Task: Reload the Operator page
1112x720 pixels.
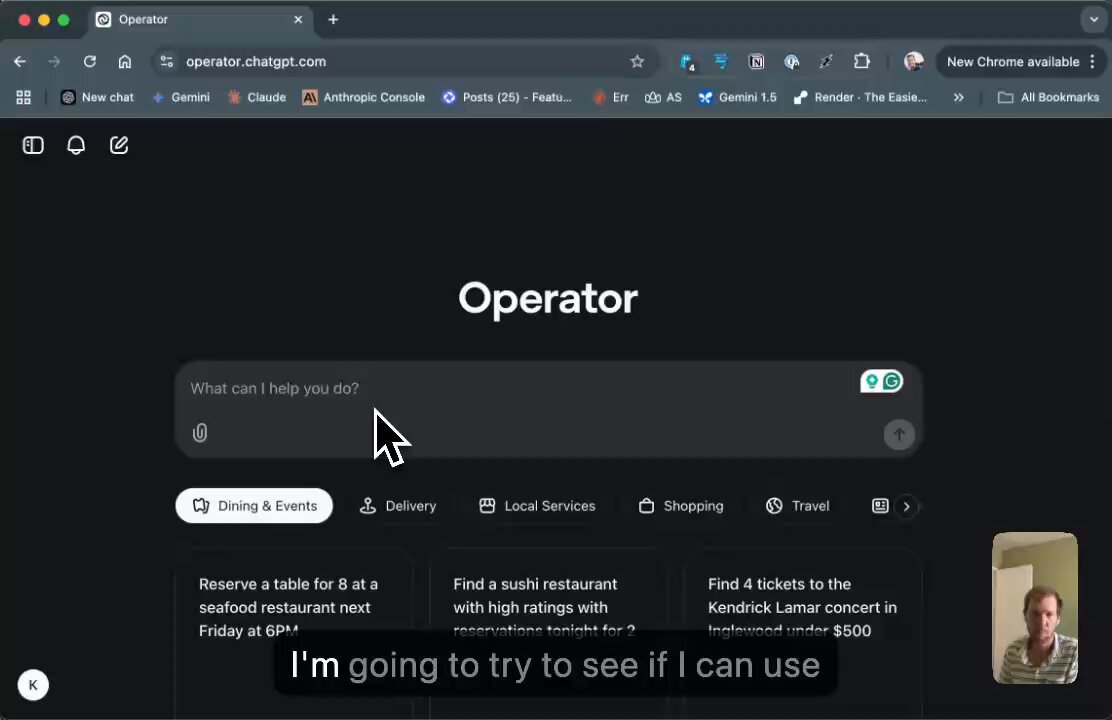Action: 89,62
